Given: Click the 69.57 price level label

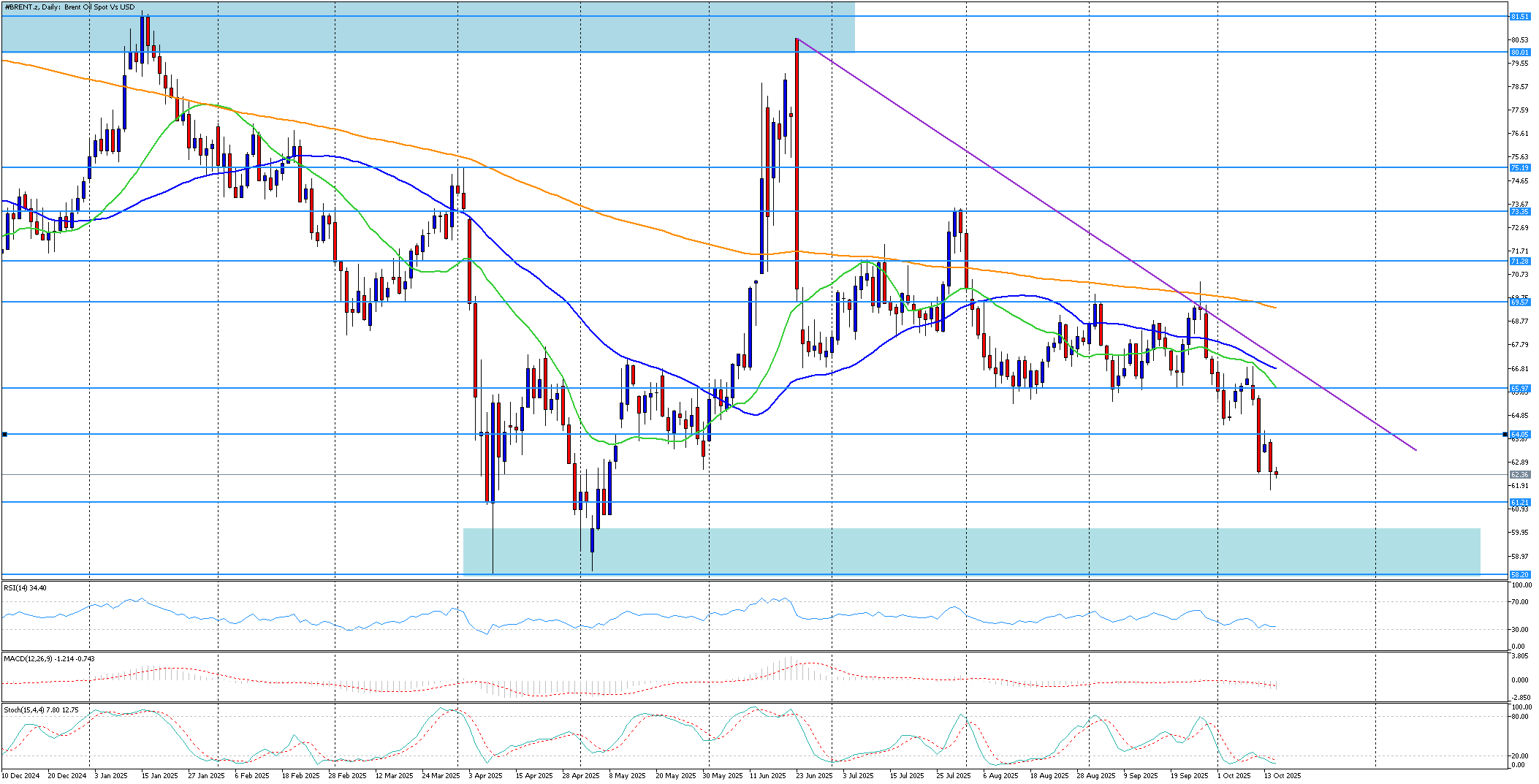Looking at the screenshot, I should 1520,302.
